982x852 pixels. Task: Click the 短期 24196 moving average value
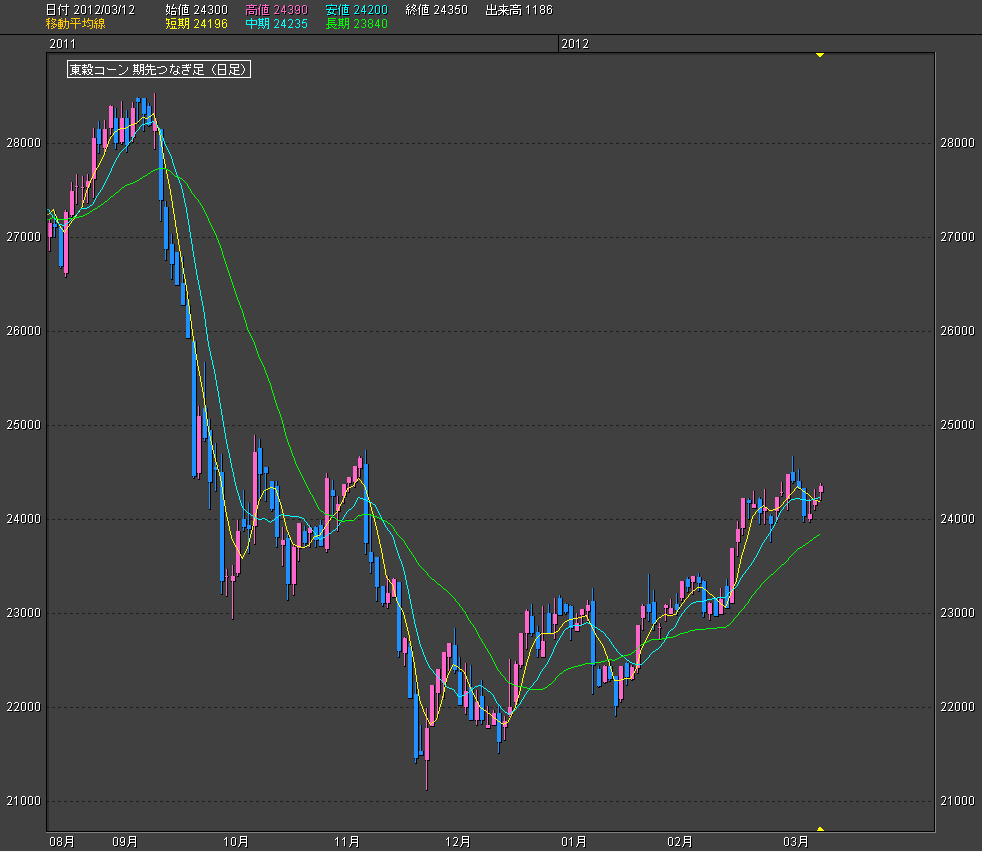tap(196, 23)
